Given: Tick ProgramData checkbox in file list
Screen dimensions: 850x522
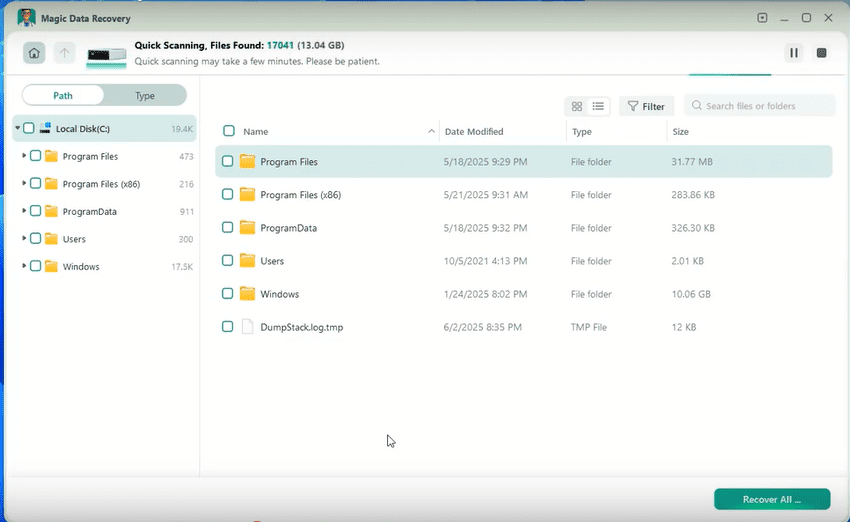Looking at the screenshot, I should point(227,228).
